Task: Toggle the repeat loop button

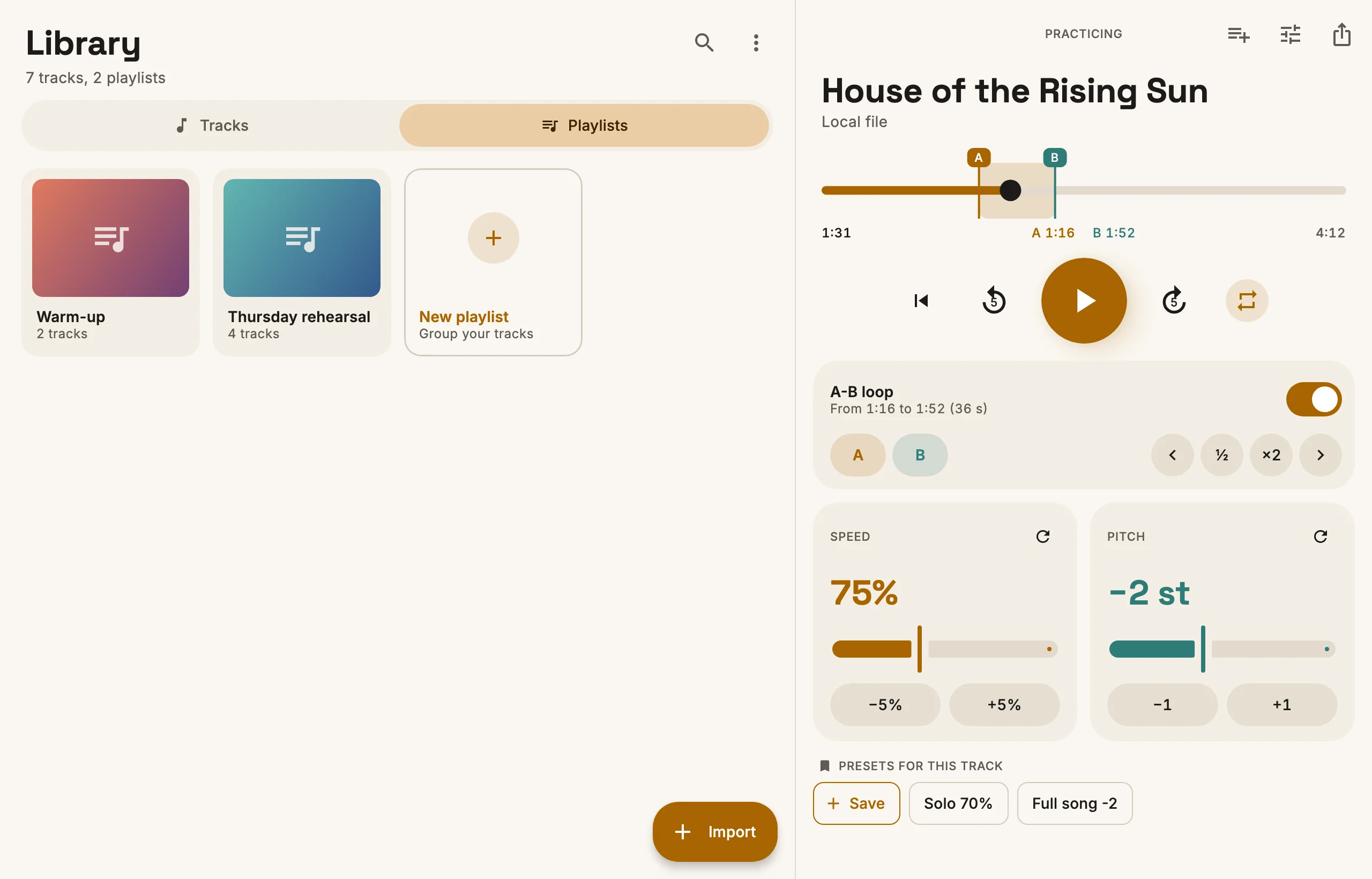Action: [1247, 301]
